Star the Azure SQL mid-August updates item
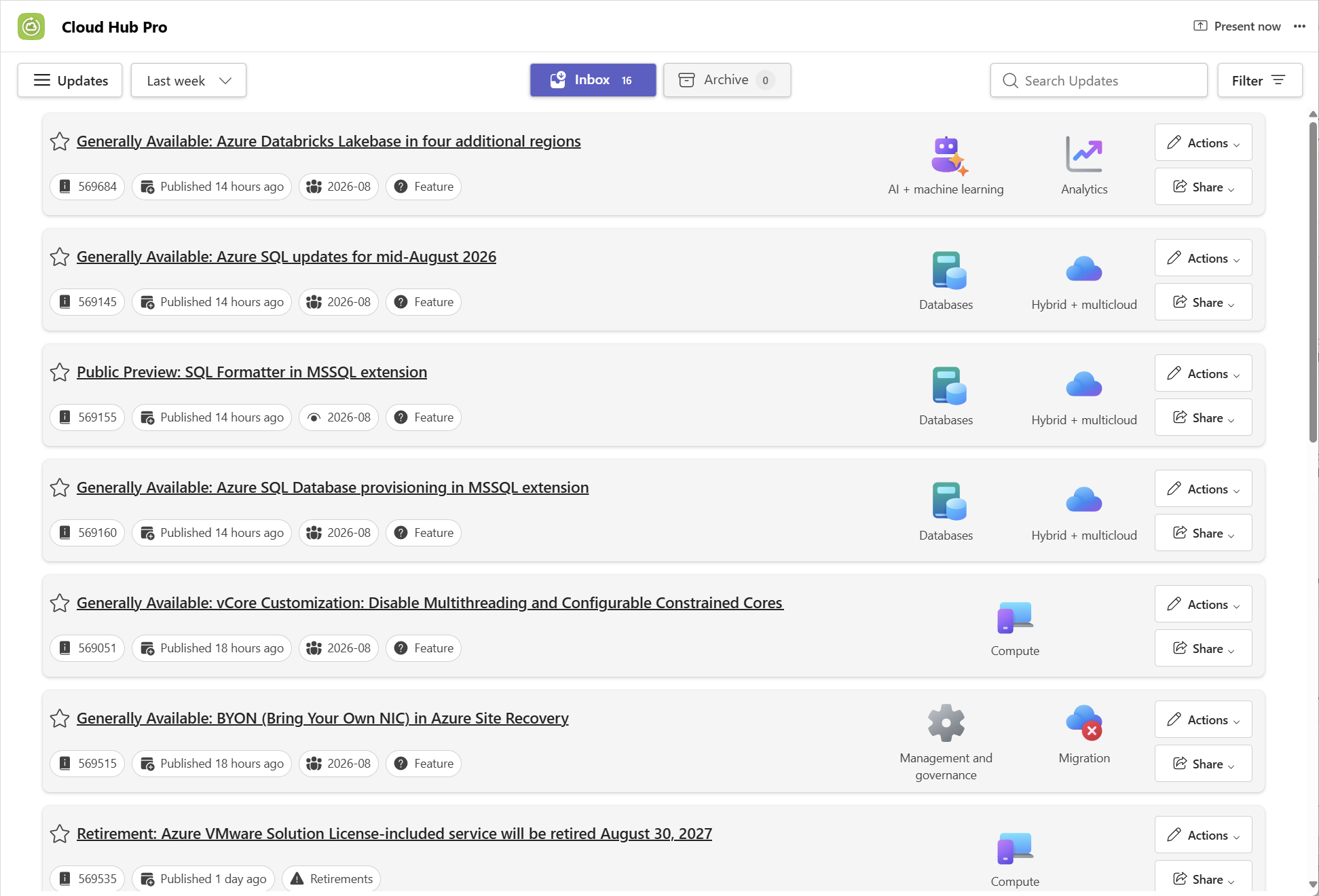 (x=60, y=257)
